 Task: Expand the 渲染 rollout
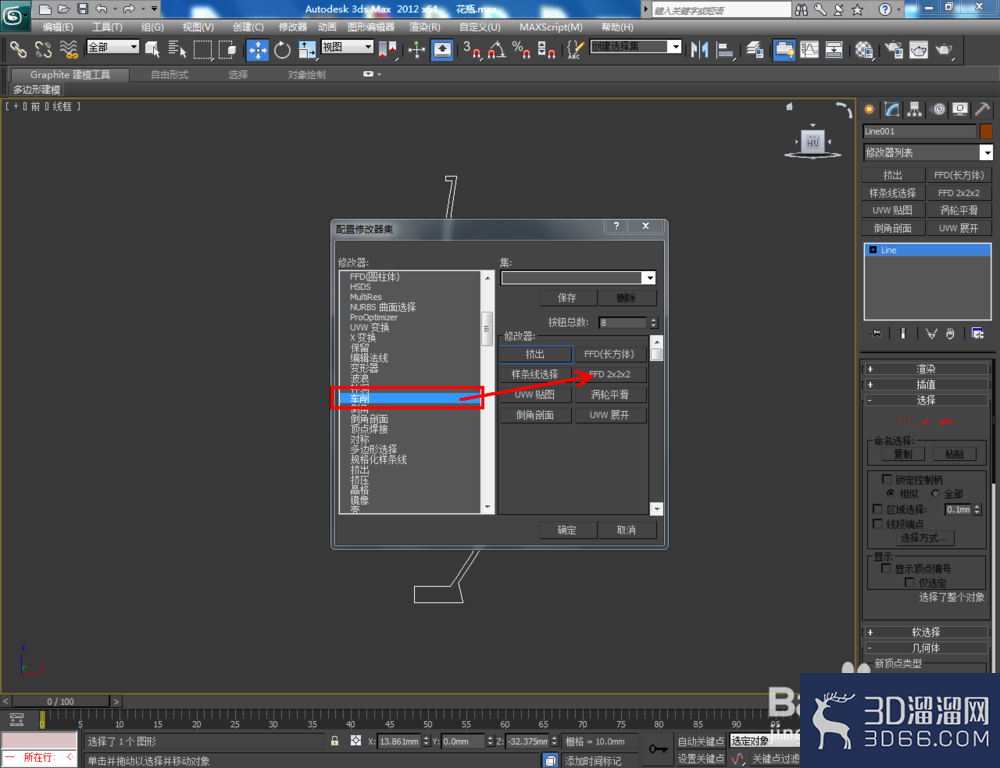(925, 369)
